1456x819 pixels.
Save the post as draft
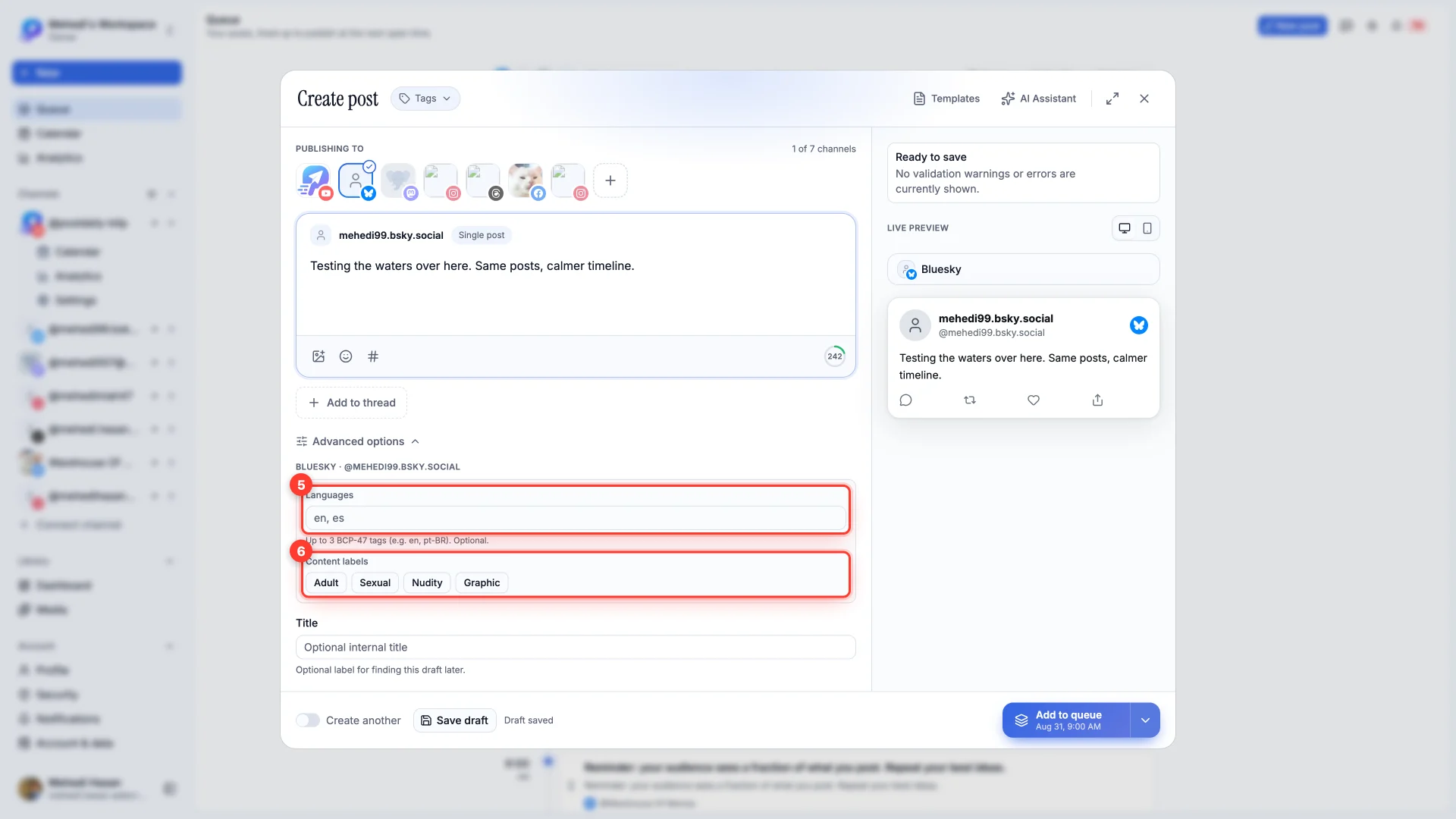455,720
